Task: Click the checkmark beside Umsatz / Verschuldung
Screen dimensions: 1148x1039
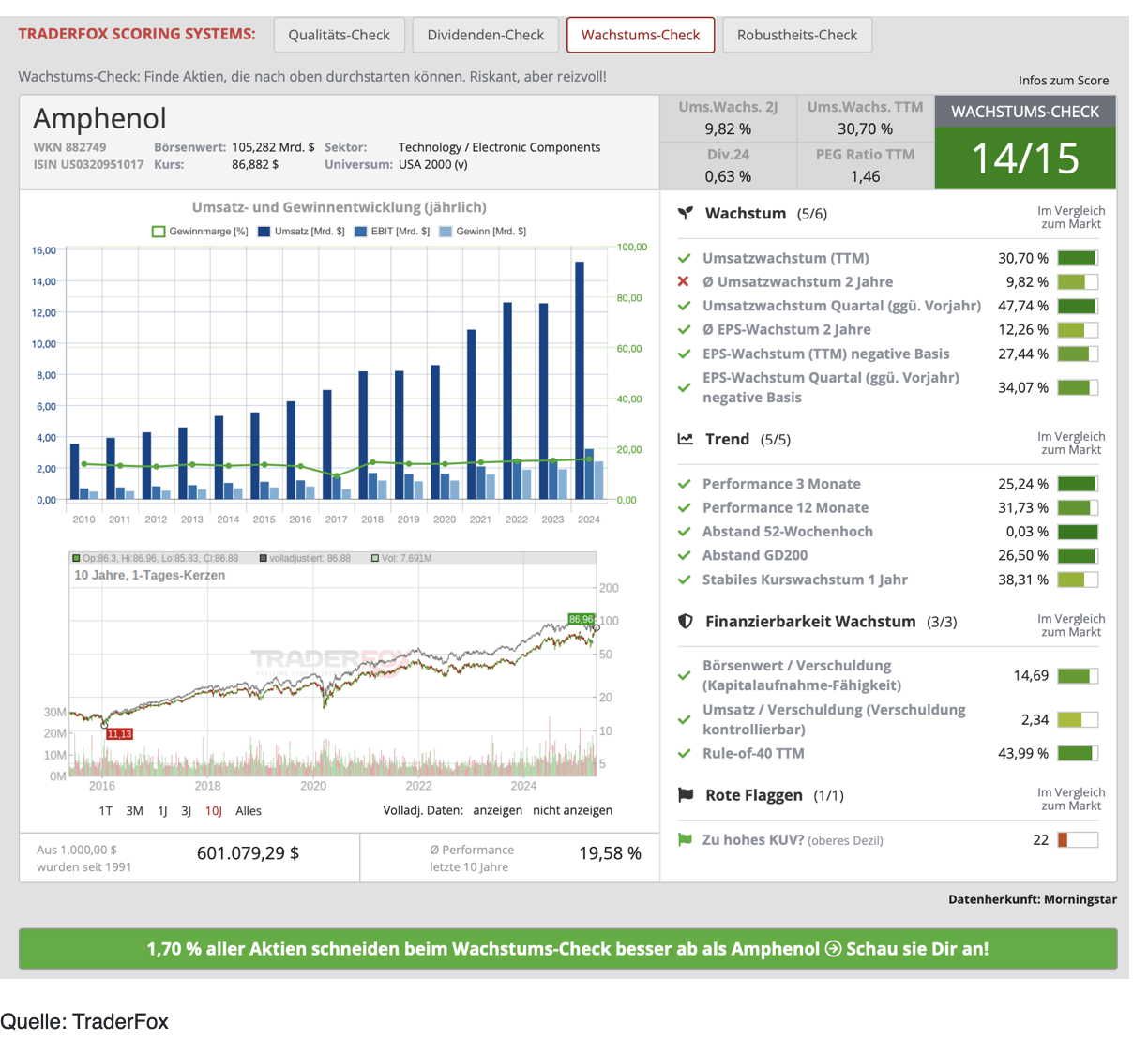Action: [x=685, y=720]
